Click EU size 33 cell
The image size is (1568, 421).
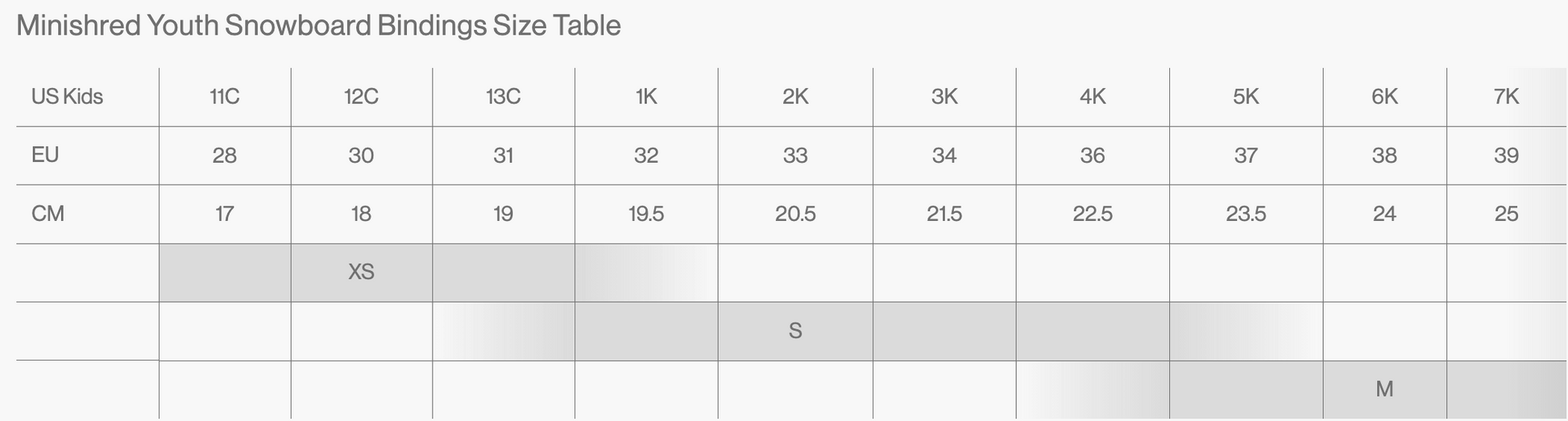(x=794, y=156)
